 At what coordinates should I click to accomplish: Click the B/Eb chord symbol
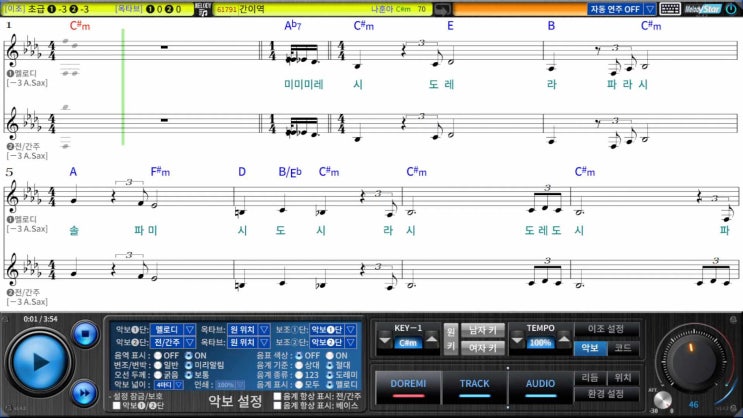(290, 172)
